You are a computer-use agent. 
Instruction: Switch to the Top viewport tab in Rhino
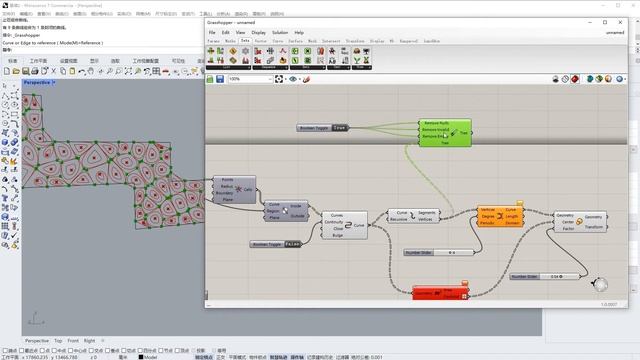(x=58, y=340)
